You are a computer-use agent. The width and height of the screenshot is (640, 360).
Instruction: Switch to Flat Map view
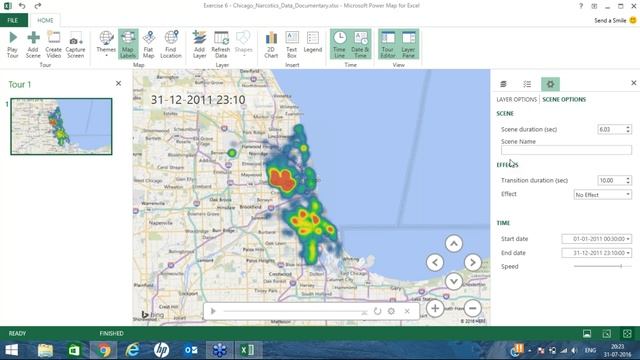[149, 44]
